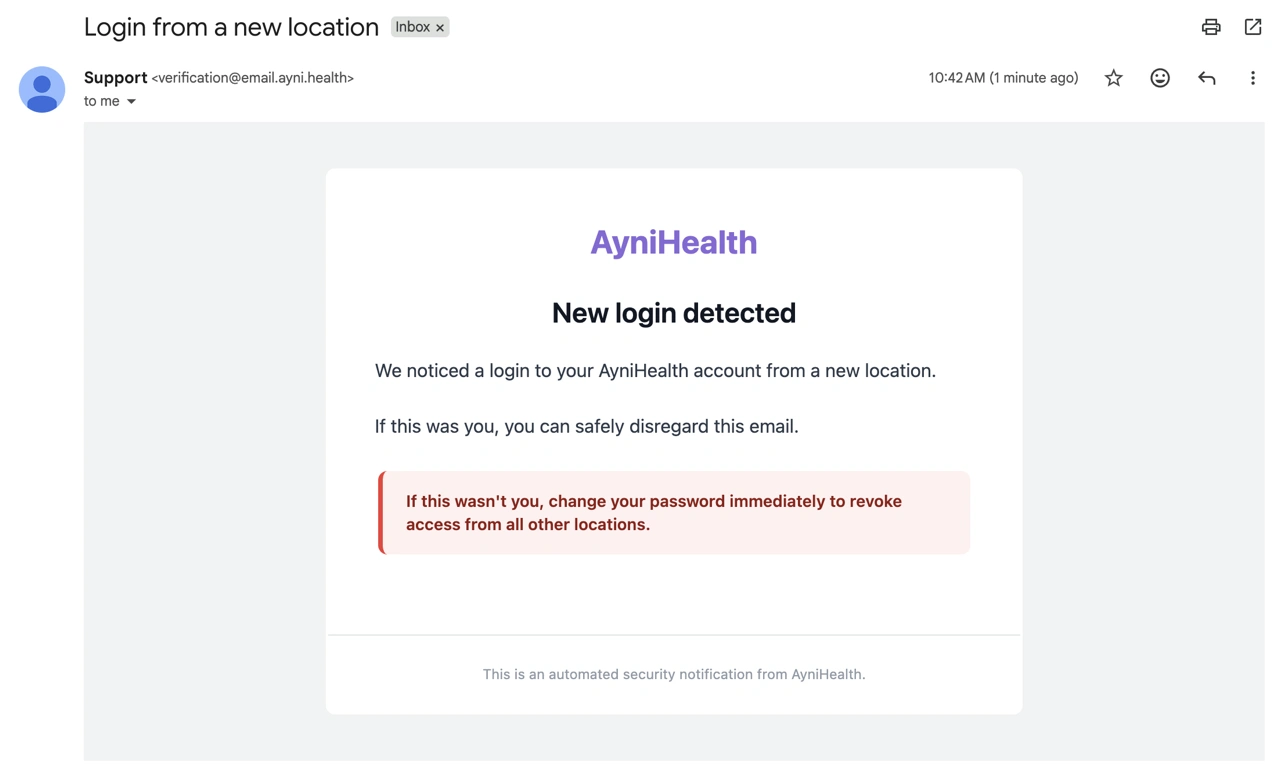This screenshot has width=1280, height=775.
Task: Click the AyniHealth logo text
Action: [x=673, y=241]
